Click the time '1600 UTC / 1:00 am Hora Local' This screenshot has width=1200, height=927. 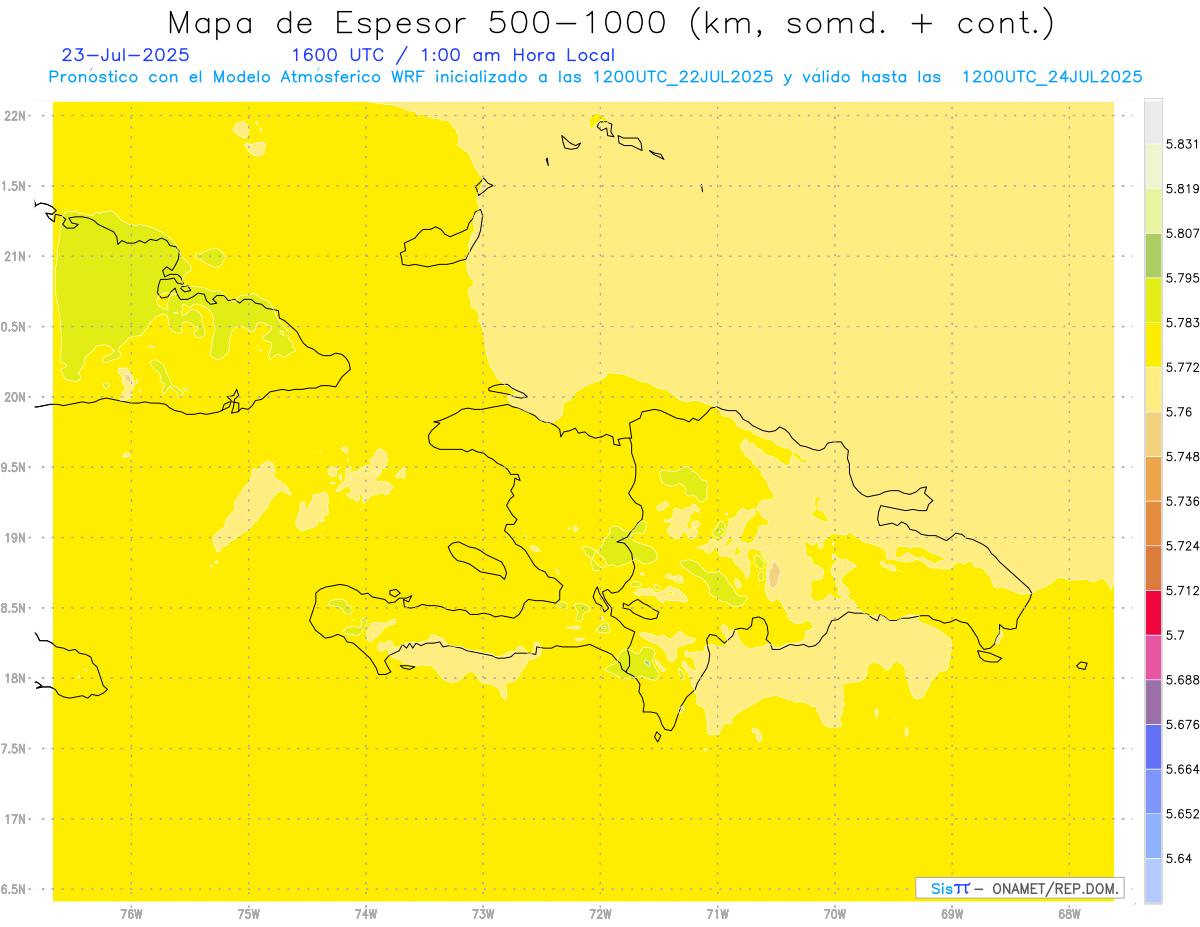click(x=453, y=55)
